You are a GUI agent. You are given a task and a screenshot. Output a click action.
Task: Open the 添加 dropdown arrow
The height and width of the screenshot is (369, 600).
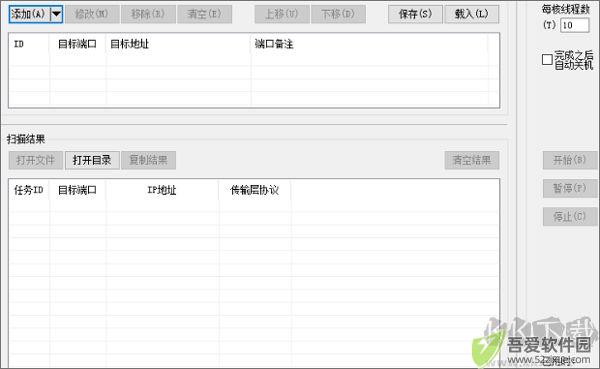[57, 15]
